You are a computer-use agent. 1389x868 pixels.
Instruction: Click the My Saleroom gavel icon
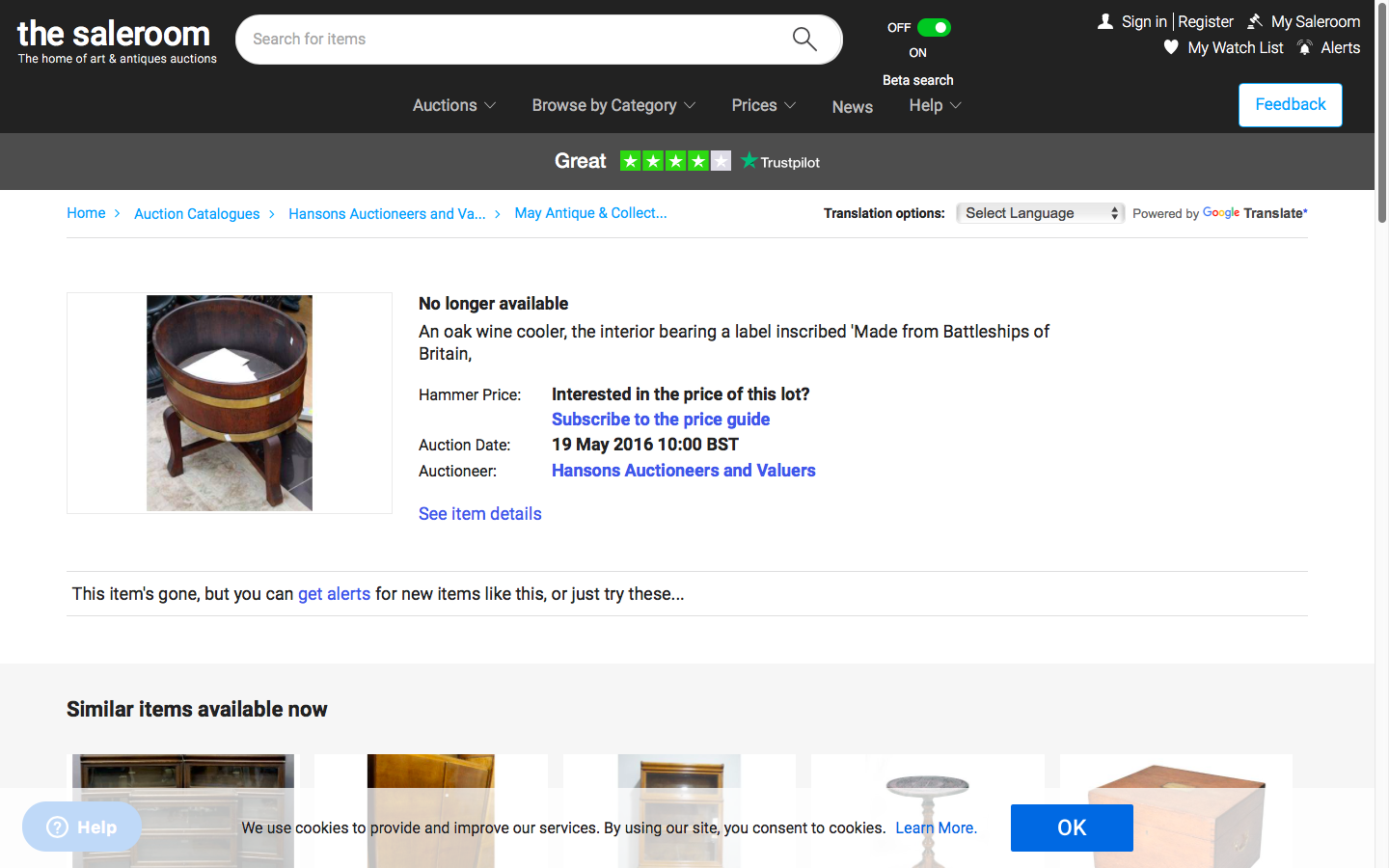[1255, 21]
